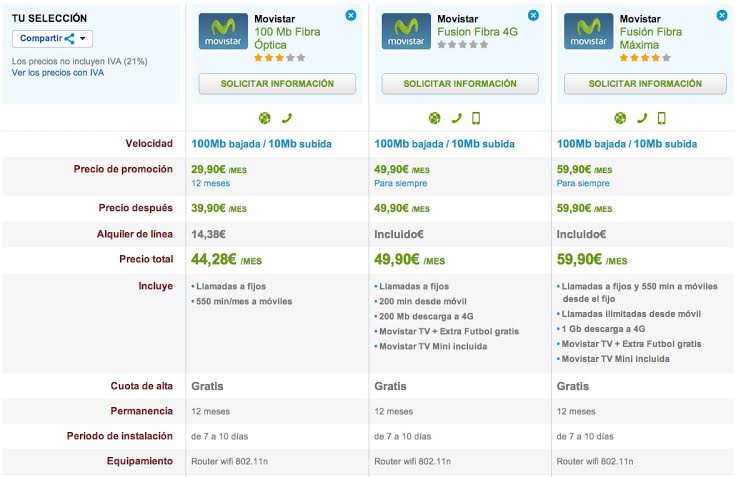Screen dimensions: 736x477
Task: Click '1 Gb descarga a 4G' feature
Action: (x=603, y=329)
